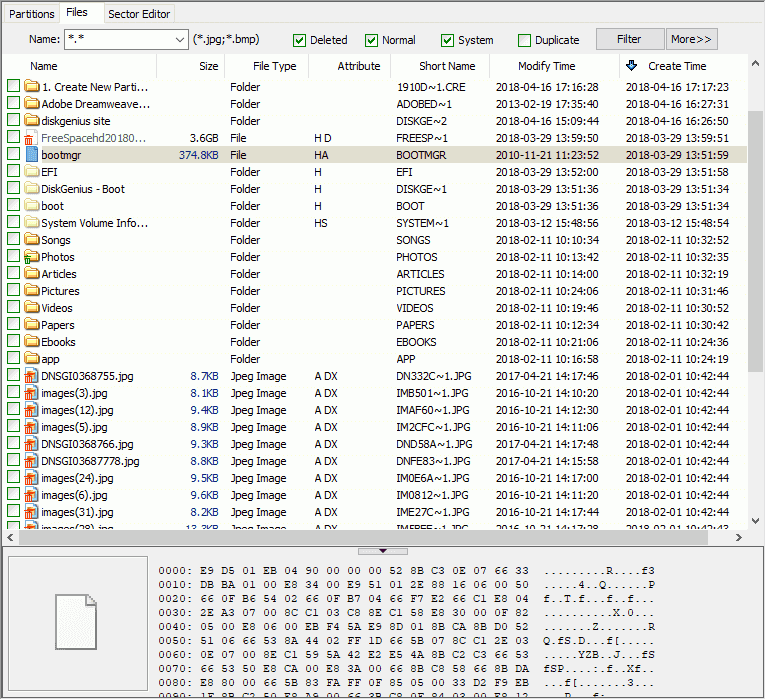Click the bootmgr file icon
765x699 pixels.
coord(31,155)
